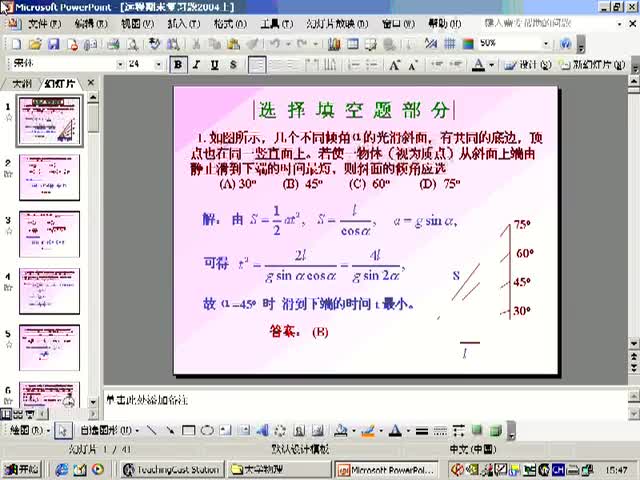Click the Copy icon
This screenshot has height=480, width=640.
[x=214, y=44]
